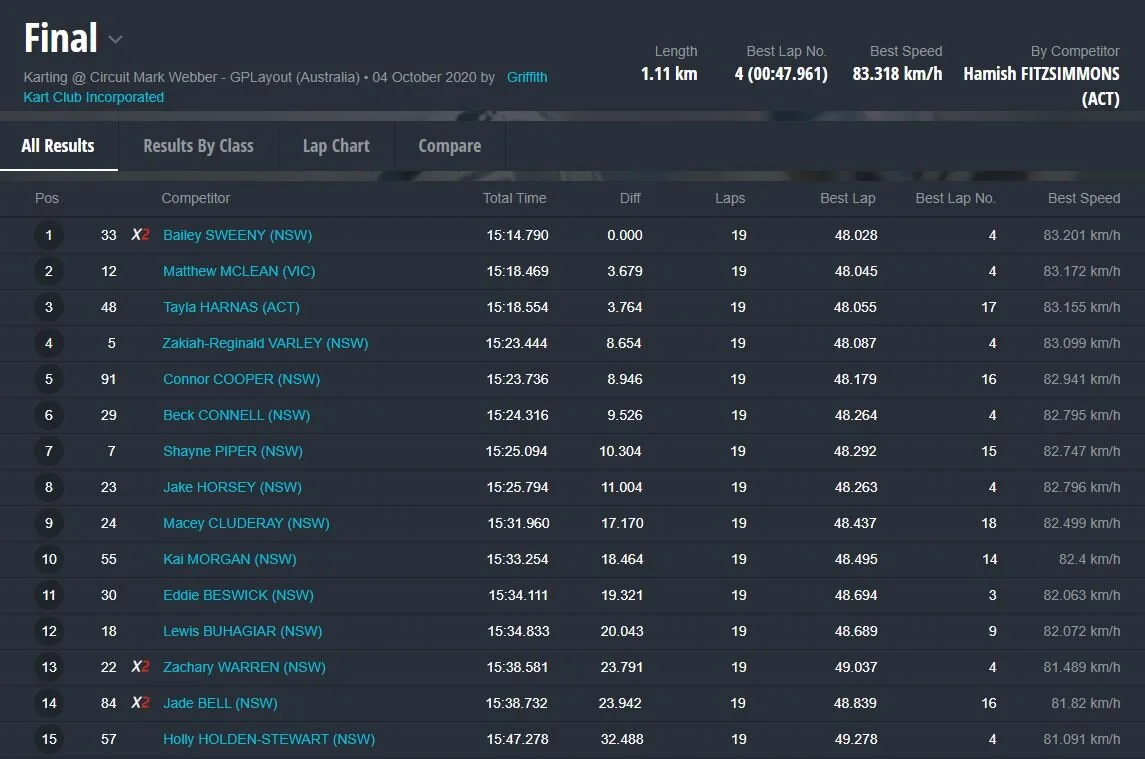Screen dimensions: 1145x759
Task: Click the Diff column header
Action: pos(630,198)
